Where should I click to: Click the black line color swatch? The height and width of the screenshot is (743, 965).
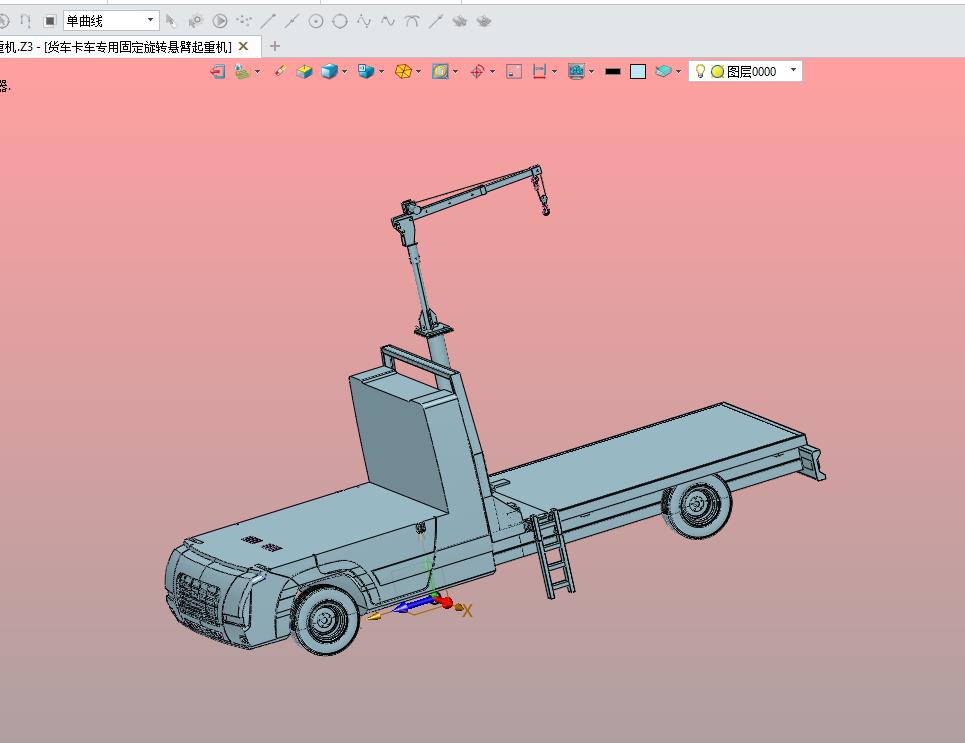pos(613,71)
